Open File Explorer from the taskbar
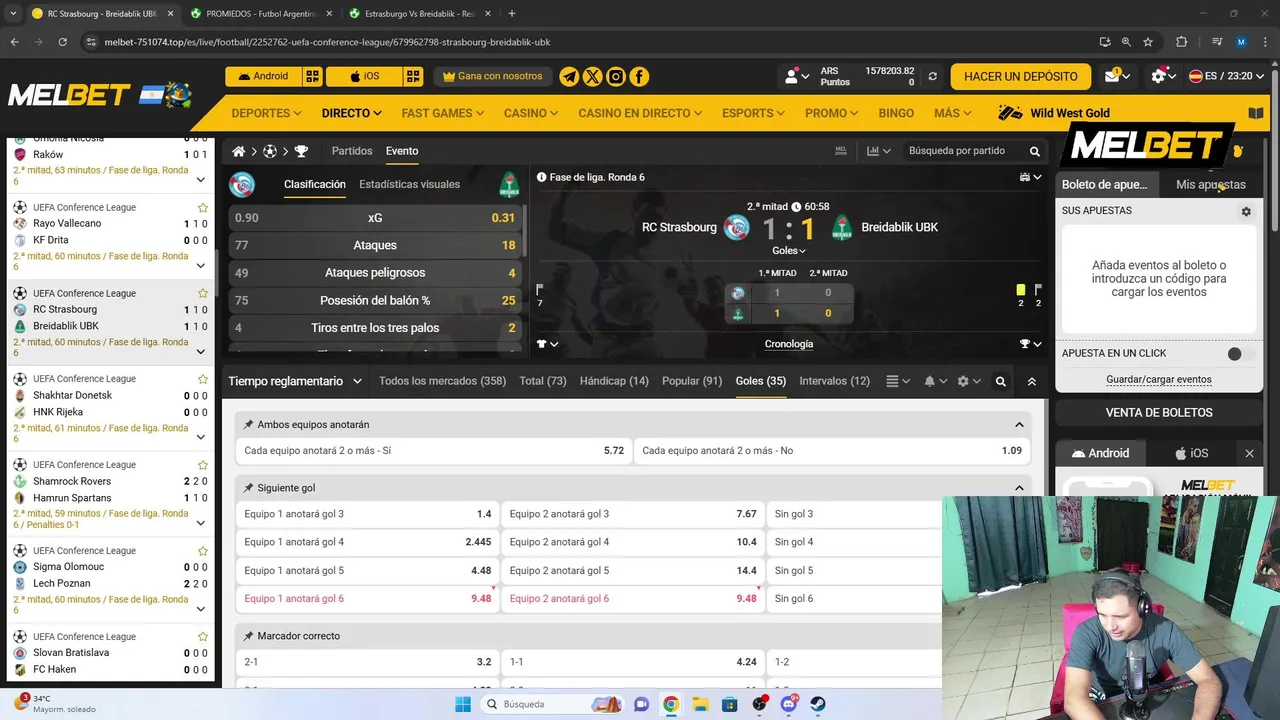Viewport: 1280px width, 720px height. (x=700, y=704)
